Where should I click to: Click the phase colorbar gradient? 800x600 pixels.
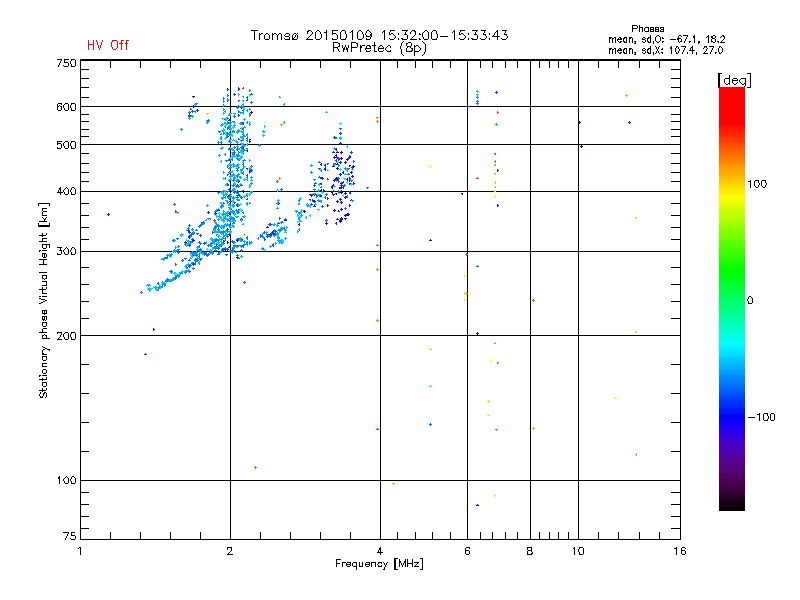click(x=732, y=298)
